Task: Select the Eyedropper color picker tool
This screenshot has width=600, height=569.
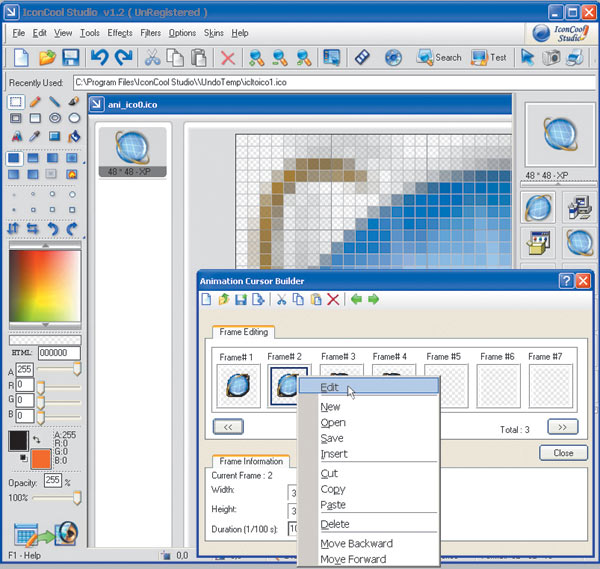Action: pyautogui.click(x=35, y=136)
